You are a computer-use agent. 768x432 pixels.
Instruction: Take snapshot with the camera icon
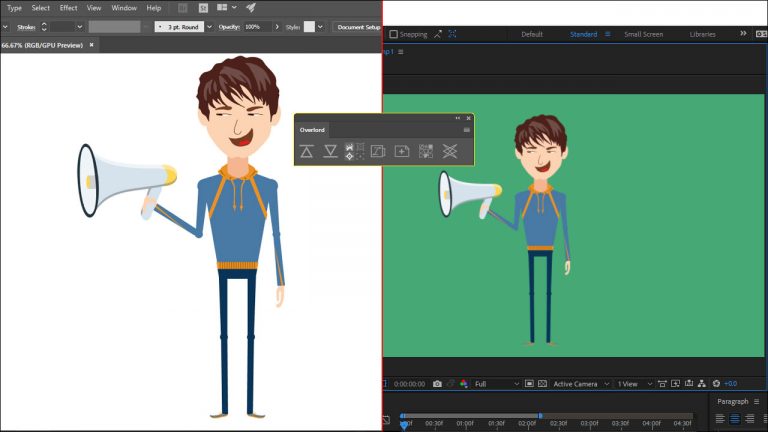pos(437,384)
